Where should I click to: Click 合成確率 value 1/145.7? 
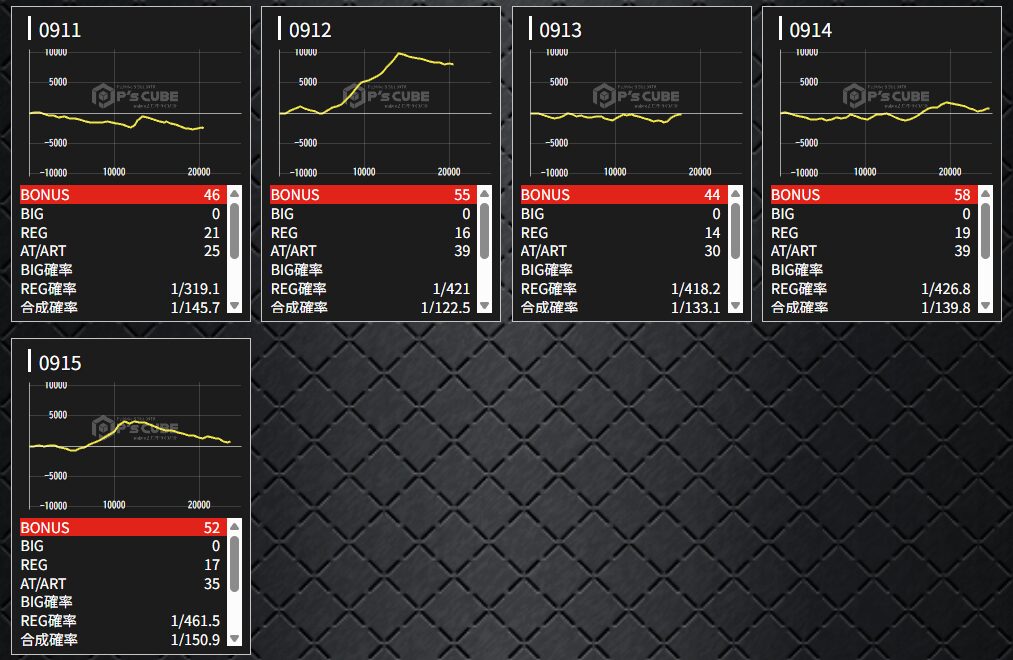pos(195,307)
